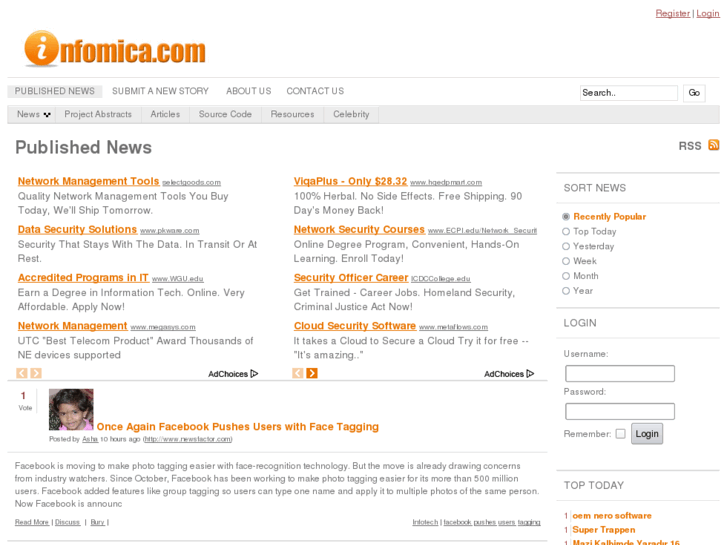Open Submit a New Story tab
Screen dimensions: 727x545
(160, 91)
